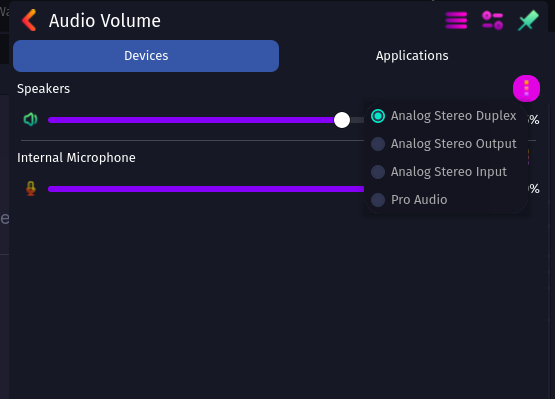Click the Audio Volume title text
555x399 pixels.
pyautogui.click(x=105, y=21)
